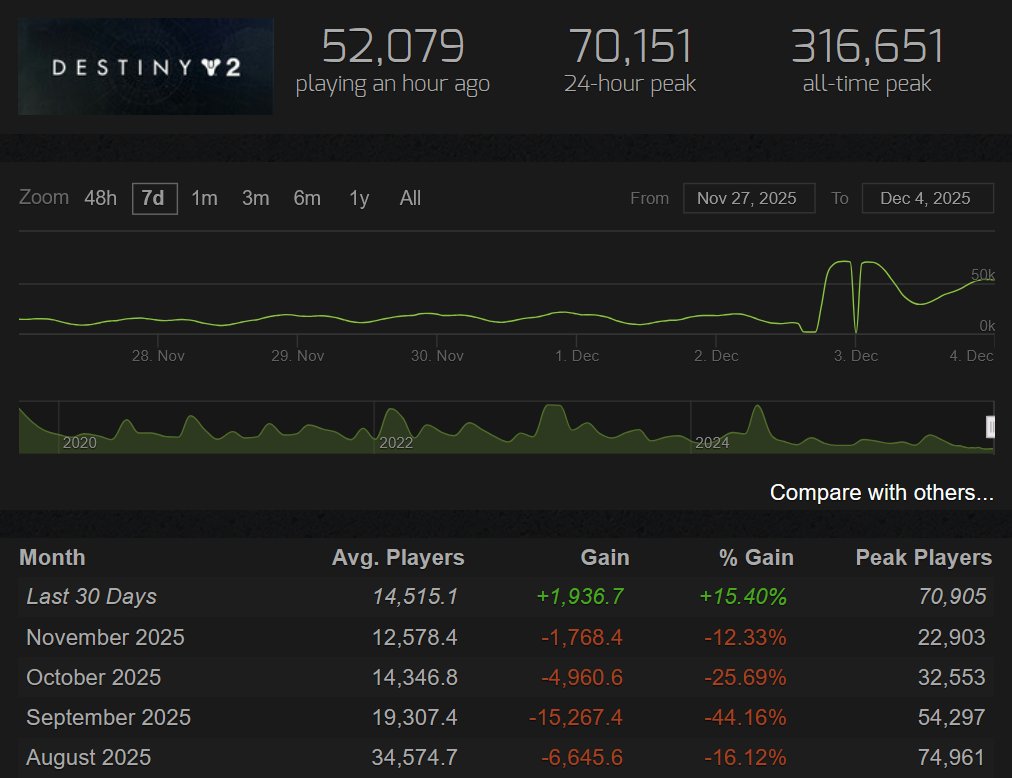The width and height of the screenshot is (1012, 778).
Task: Click the 2022 marker in navigator timeline
Action: (x=396, y=443)
